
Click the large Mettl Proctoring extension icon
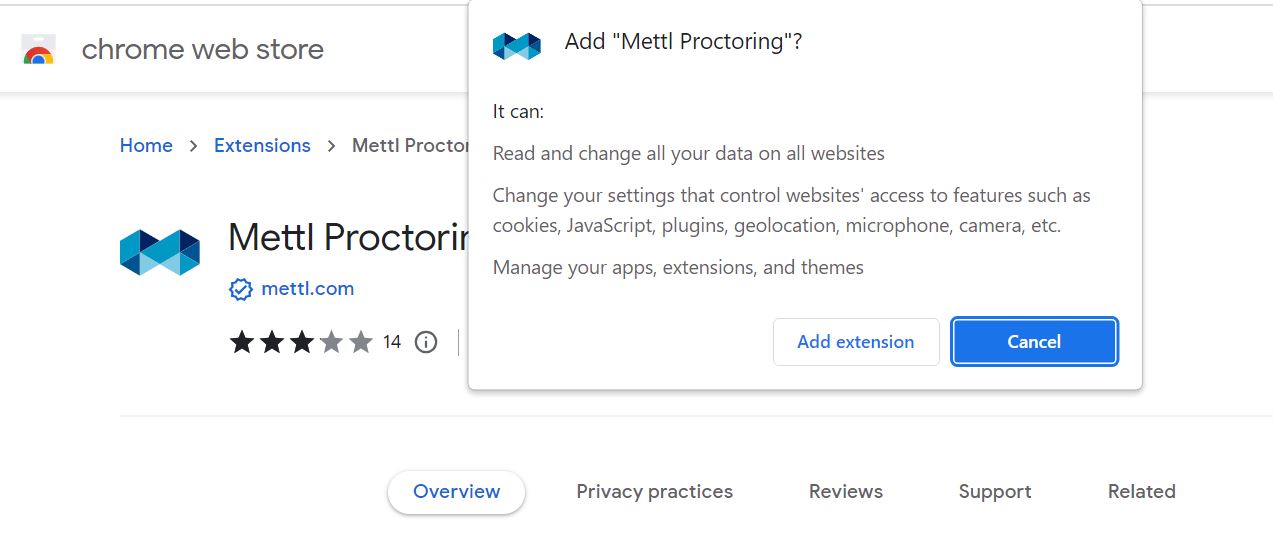(x=160, y=252)
